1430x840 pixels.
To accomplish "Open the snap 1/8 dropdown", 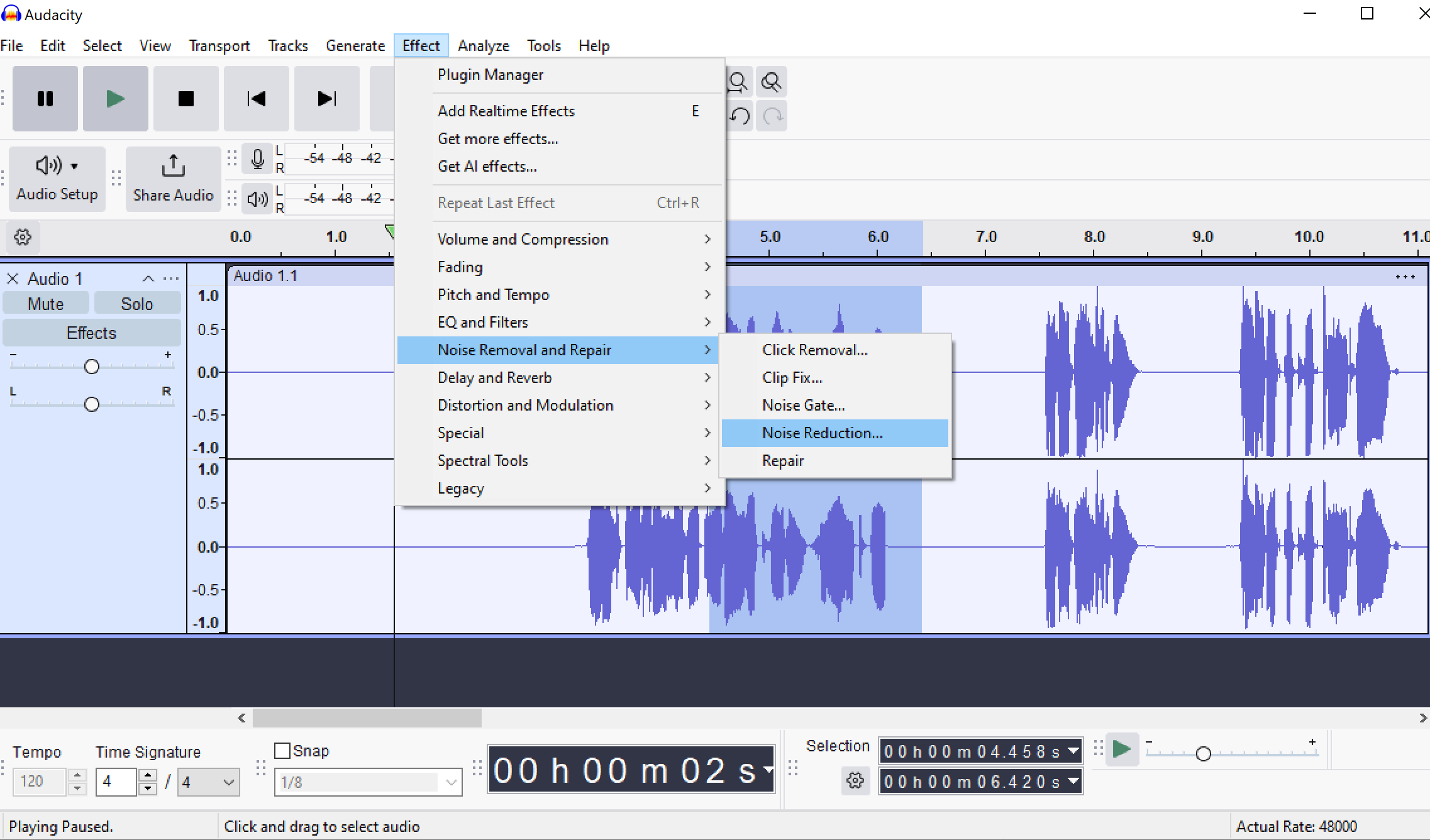I will [x=369, y=782].
